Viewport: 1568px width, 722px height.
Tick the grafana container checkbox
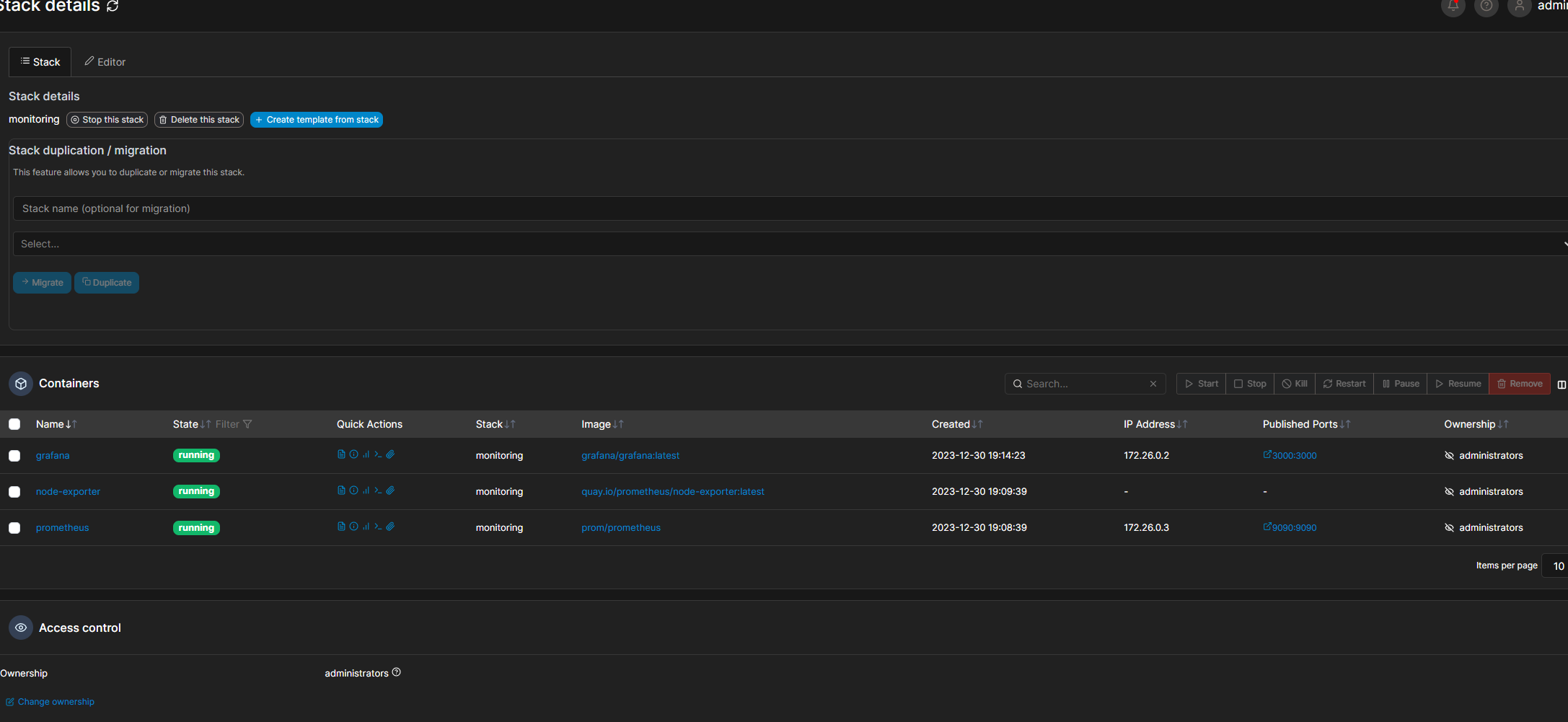pos(14,456)
